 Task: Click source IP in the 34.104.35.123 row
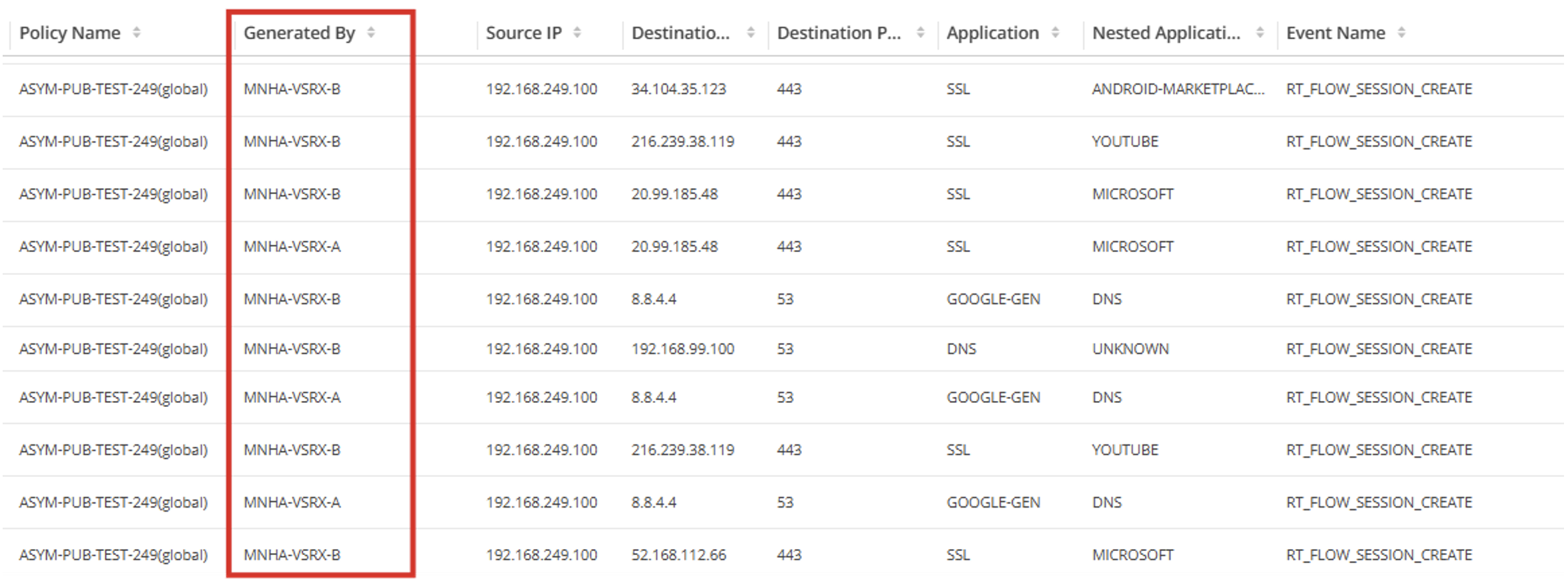[x=541, y=89]
